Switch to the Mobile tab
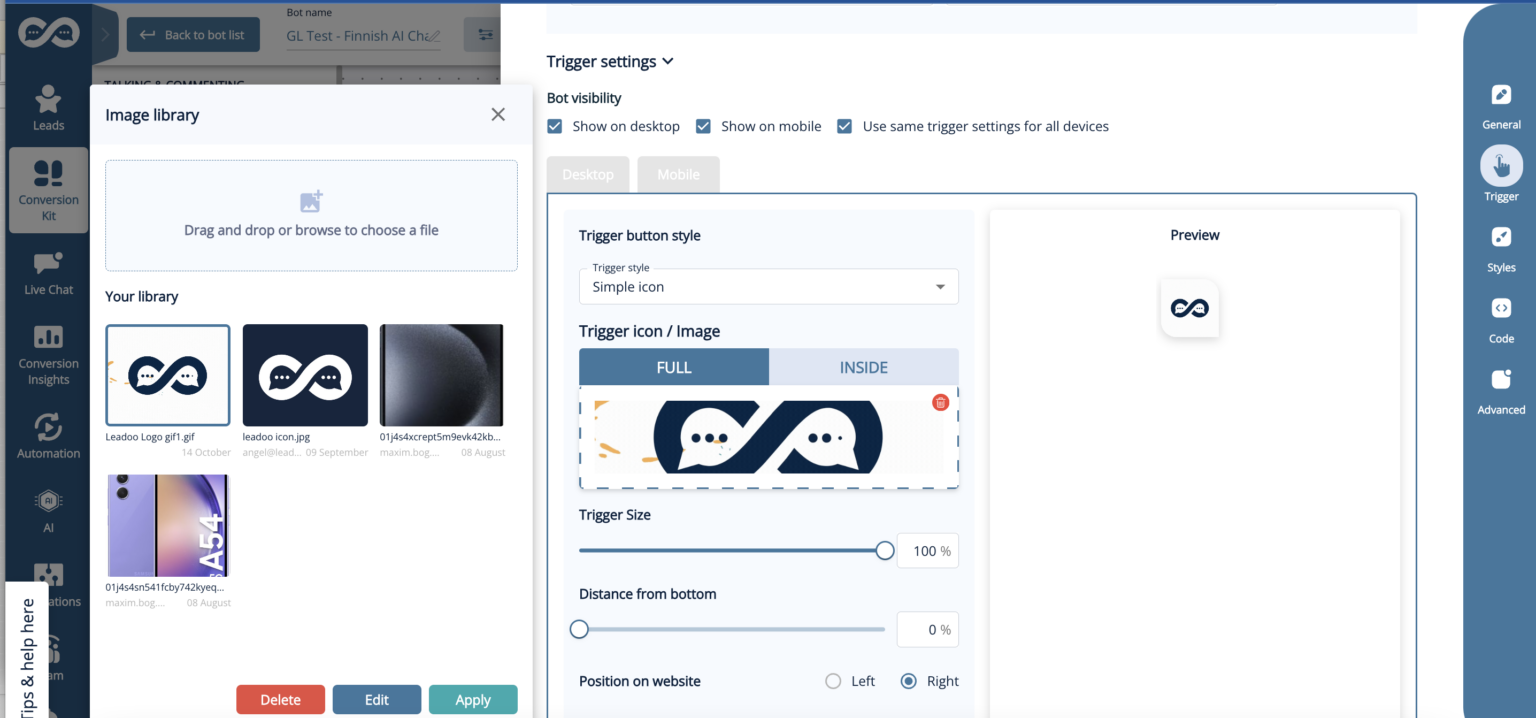This screenshot has height=718, width=1536. click(678, 174)
